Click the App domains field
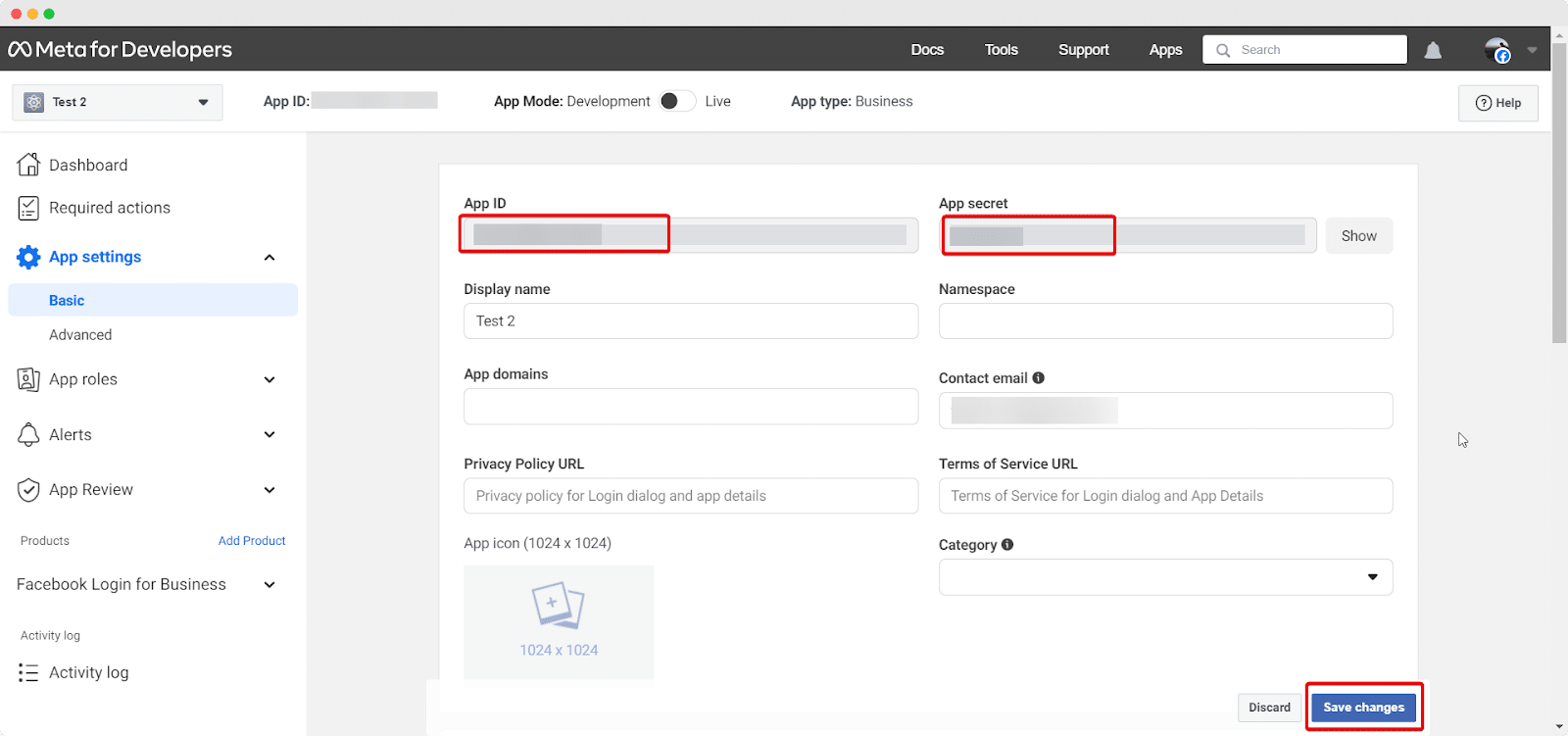Screen dimensions: 1568x736 691,407
